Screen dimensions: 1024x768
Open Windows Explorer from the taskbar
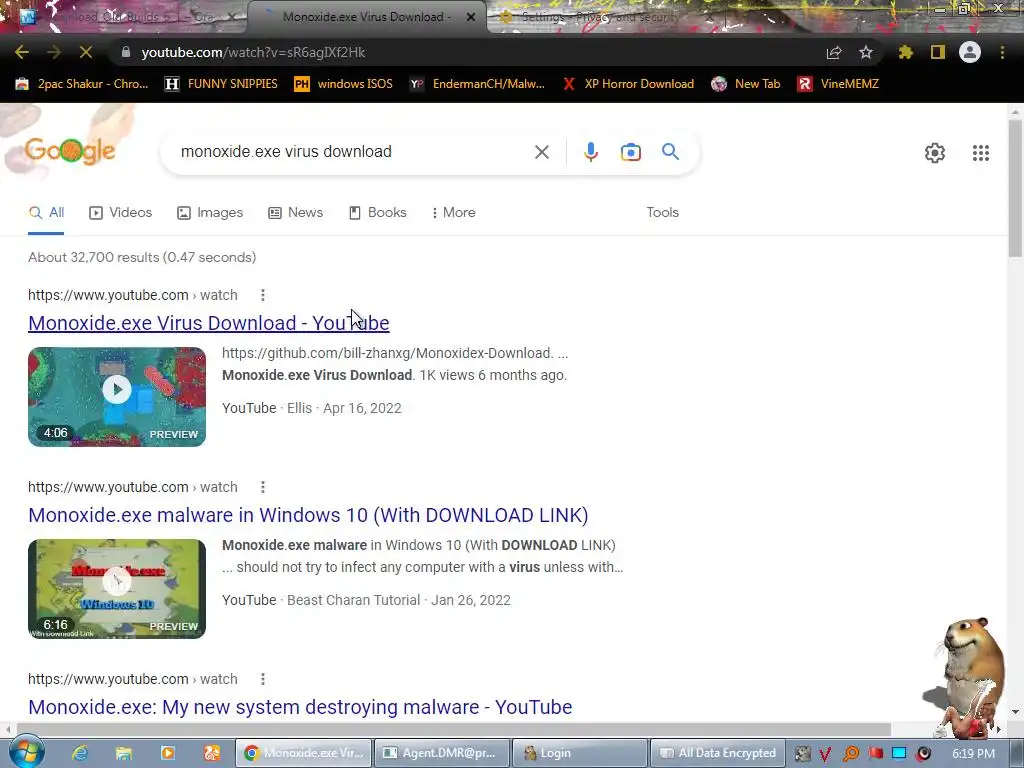(123, 753)
